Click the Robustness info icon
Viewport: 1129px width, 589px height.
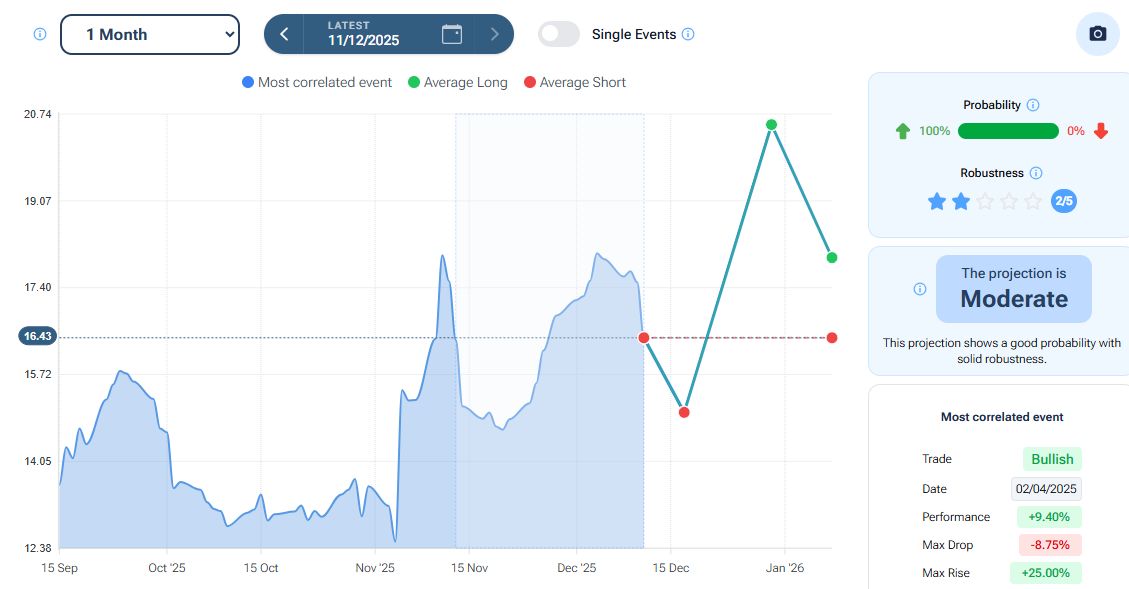(x=1036, y=173)
